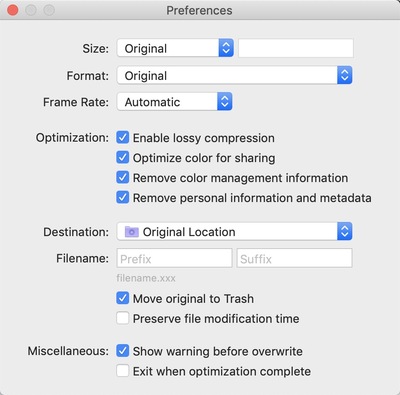The width and height of the screenshot is (400, 395).
Task: Click the Frame Rate: label
Action: pyautogui.click(x=76, y=102)
